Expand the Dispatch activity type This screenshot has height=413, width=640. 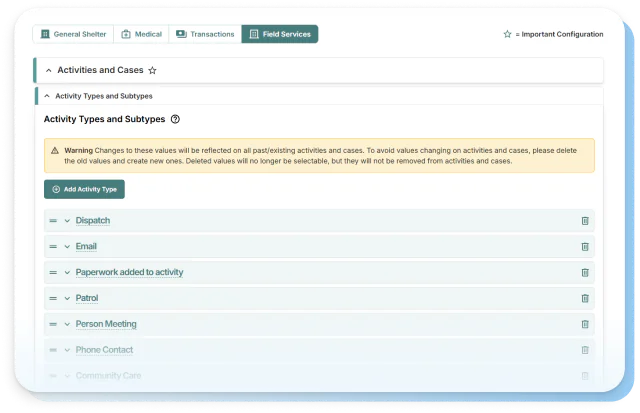(x=67, y=221)
